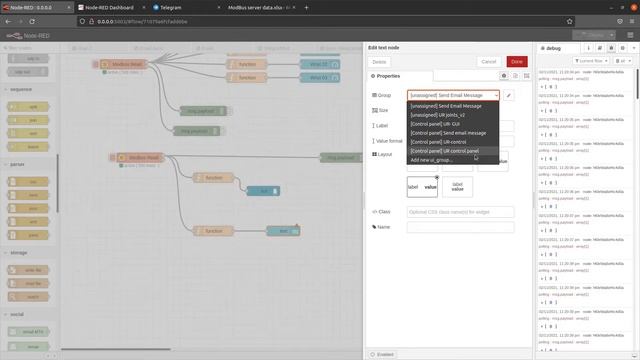Focus the palette filter nodes search box

coord(29,48)
